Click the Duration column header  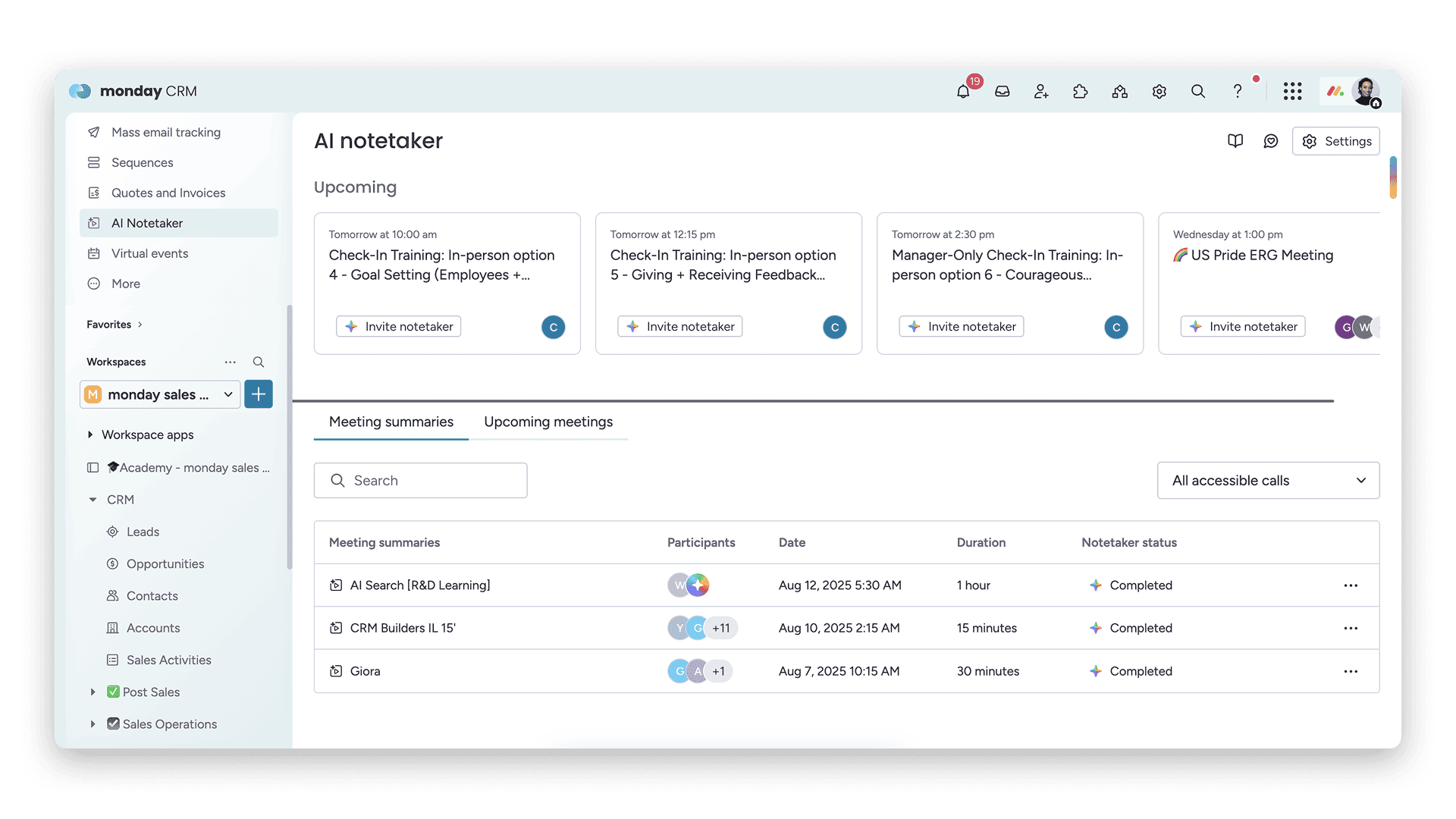(981, 543)
